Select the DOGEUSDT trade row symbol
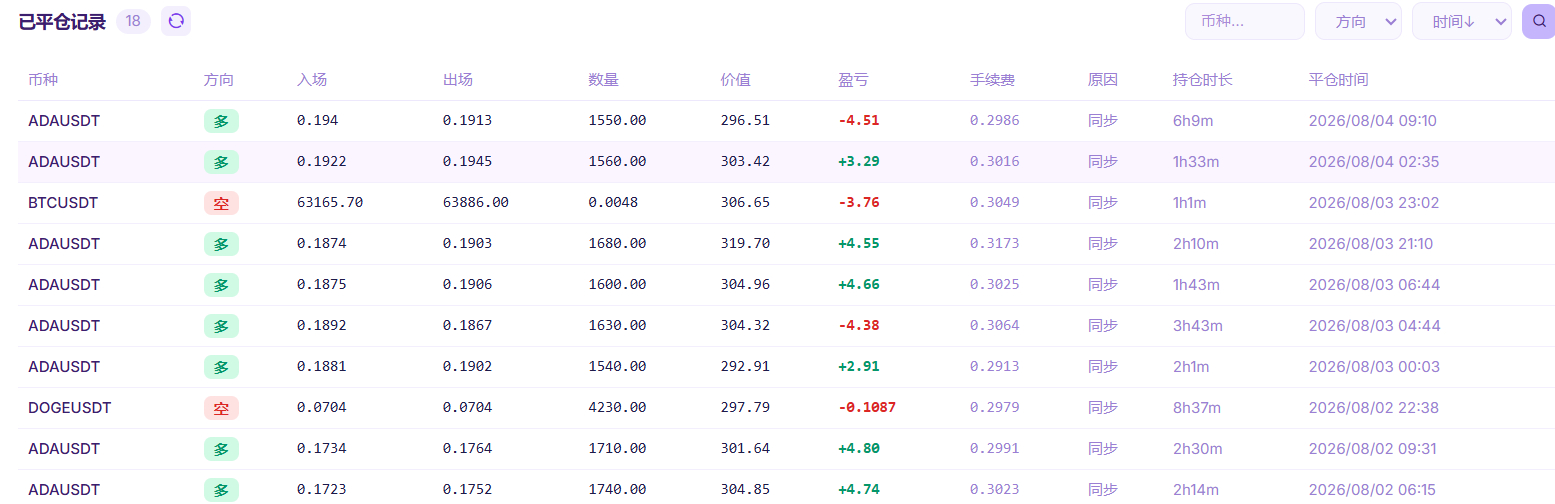The image size is (1555, 504). pyautogui.click(x=70, y=408)
